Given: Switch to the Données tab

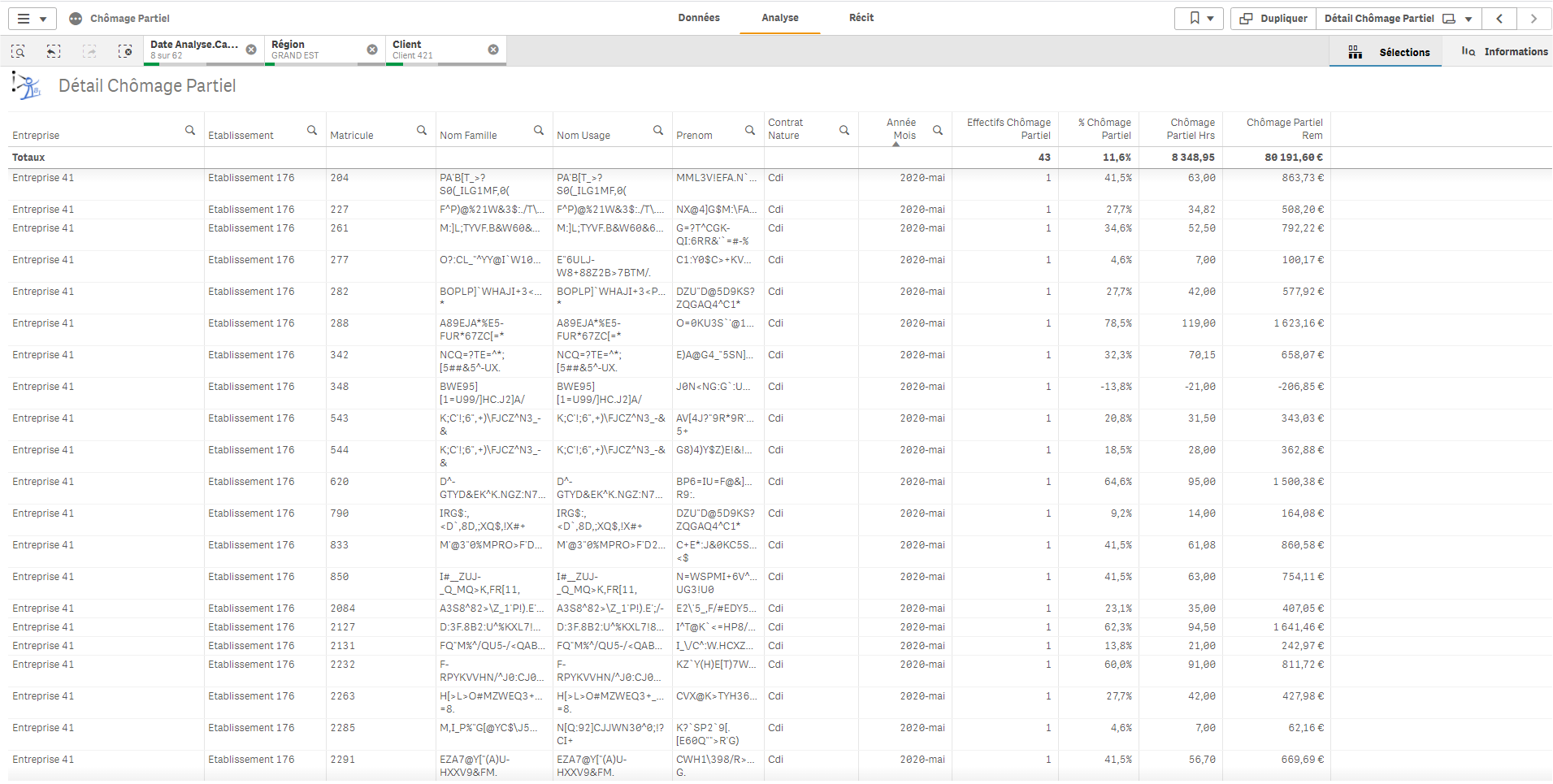Looking at the screenshot, I should (x=699, y=18).
